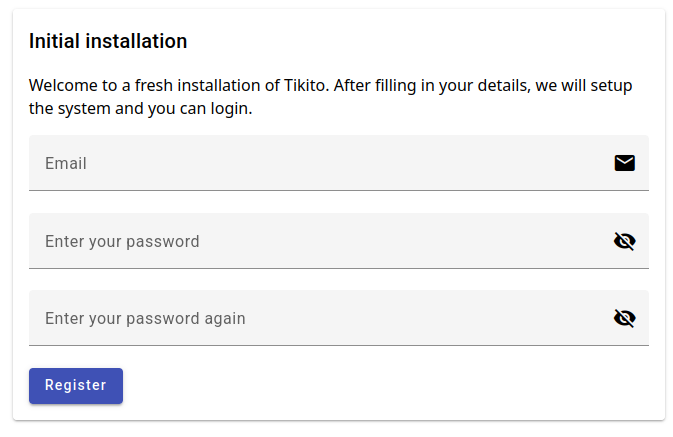The height and width of the screenshot is (437, 673).
Task: Click the mail icon beside Email
Action: (x=624, y=163)
